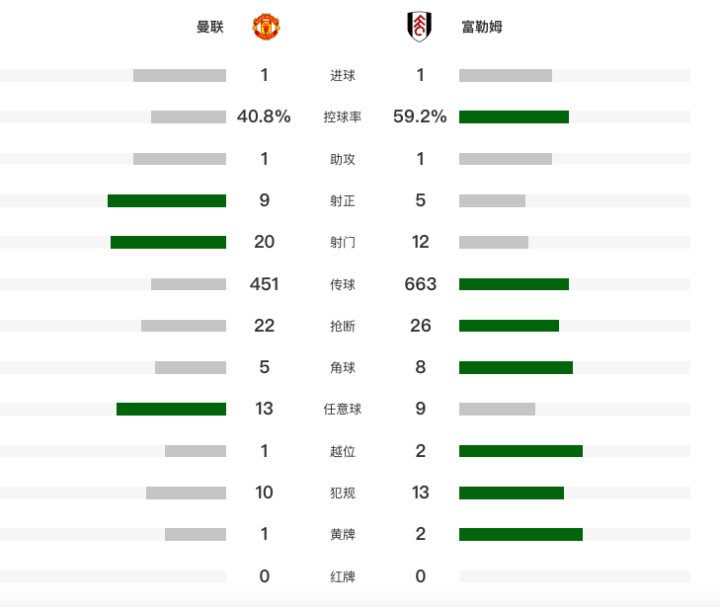
Task: Select the 任意球 stat label
Action: [x=343, y=409]
